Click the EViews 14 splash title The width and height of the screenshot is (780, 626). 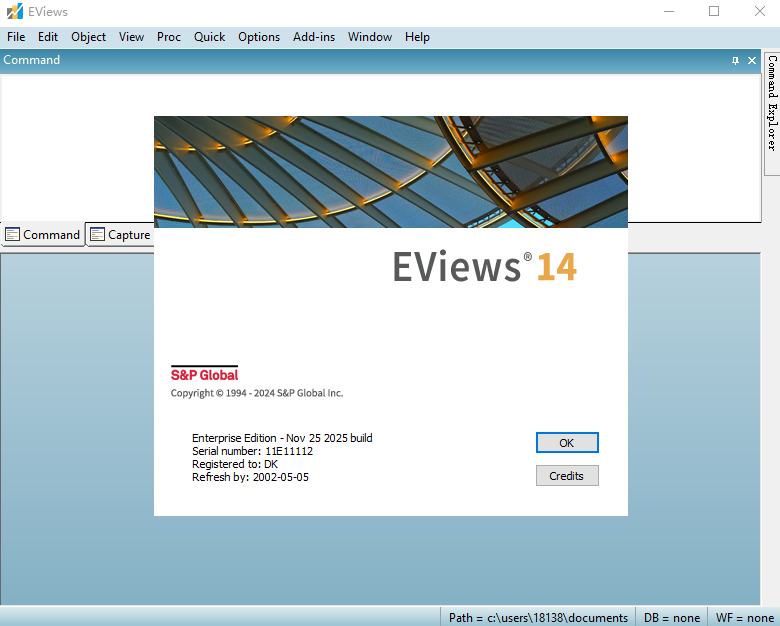pos(485,267)
